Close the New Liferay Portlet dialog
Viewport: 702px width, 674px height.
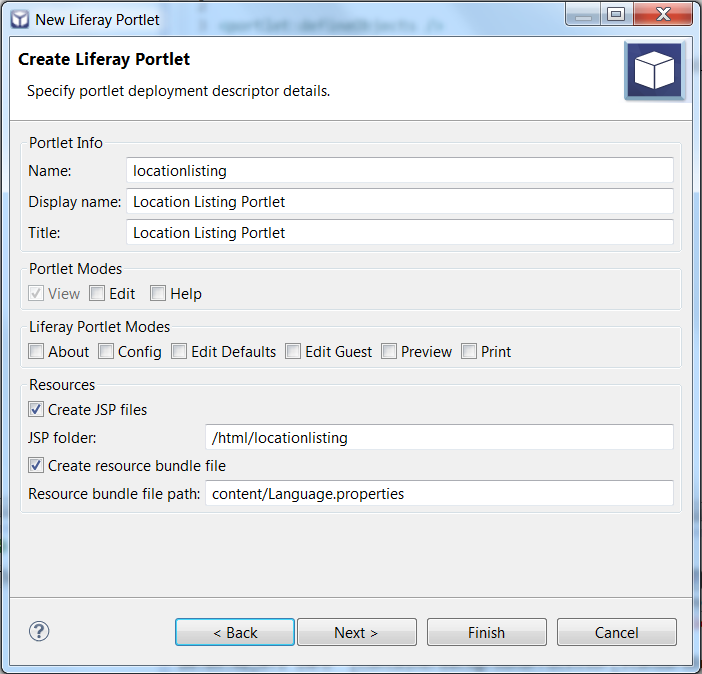[x=663, y=15]
